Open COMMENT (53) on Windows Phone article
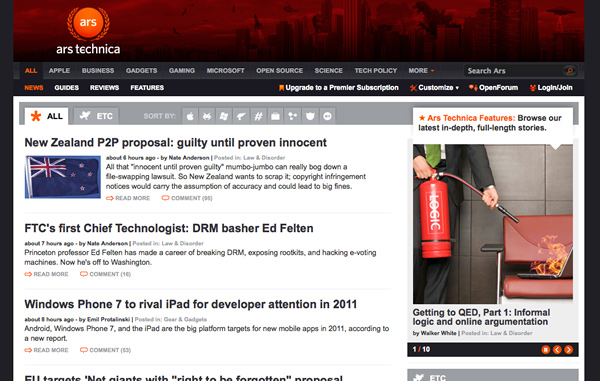The width and height of the screenshot is (600, 381). tap(105, 350)
